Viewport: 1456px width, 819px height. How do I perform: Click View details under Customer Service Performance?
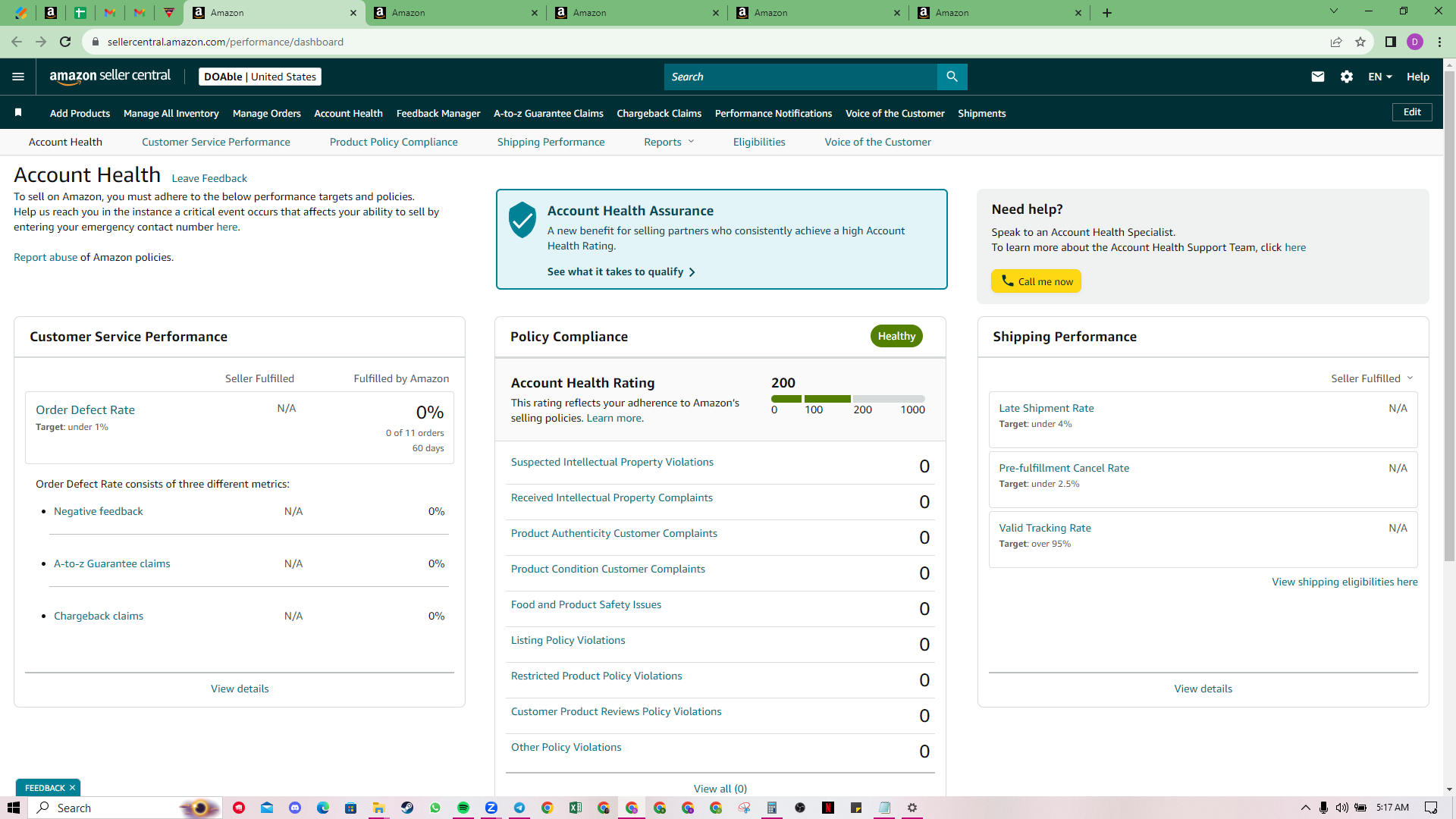point(240,689)
